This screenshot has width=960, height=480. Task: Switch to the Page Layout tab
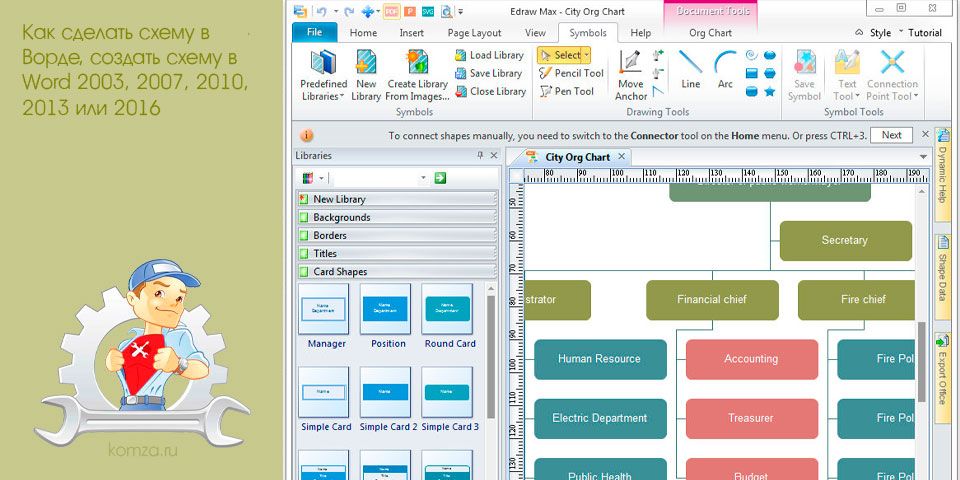coord(474,33)
